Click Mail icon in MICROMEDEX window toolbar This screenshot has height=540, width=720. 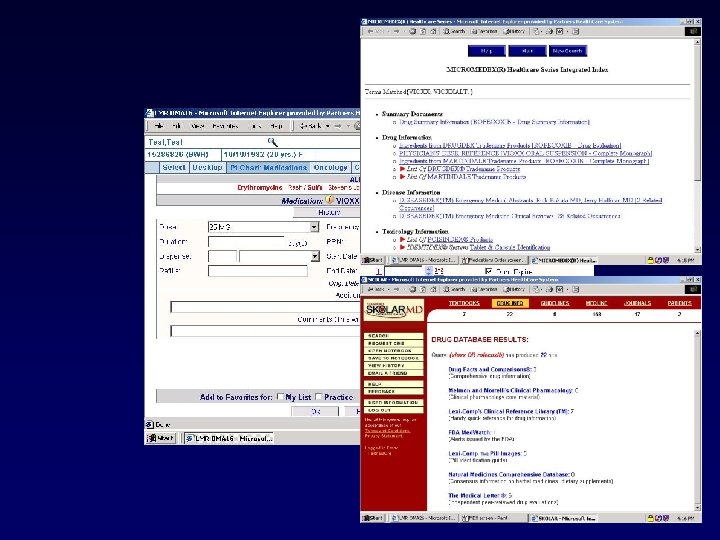[x=536, y=31]
